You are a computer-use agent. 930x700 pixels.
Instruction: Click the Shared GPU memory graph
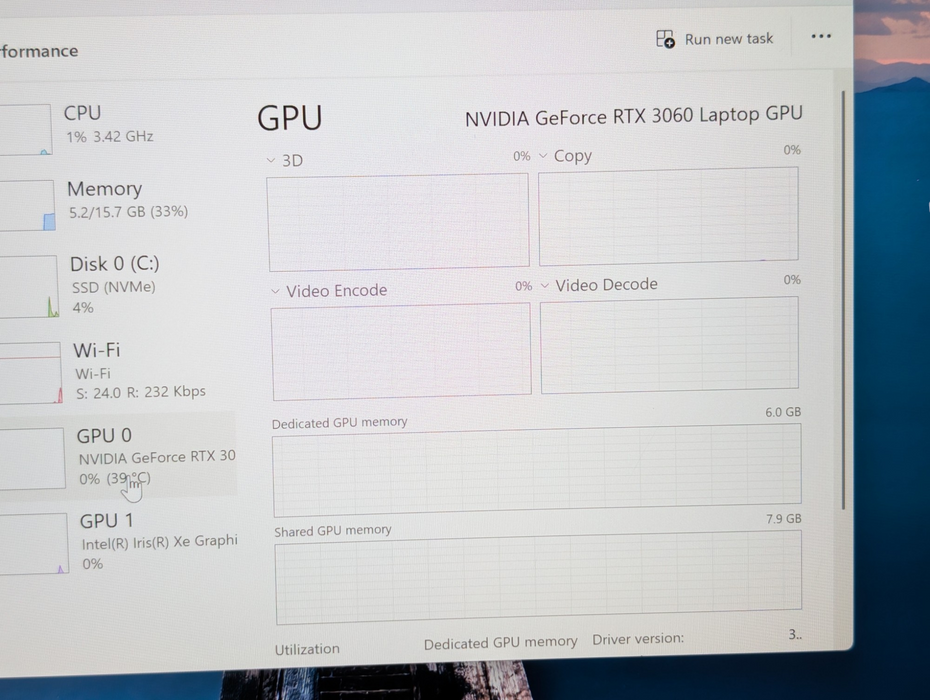[539, 577]
